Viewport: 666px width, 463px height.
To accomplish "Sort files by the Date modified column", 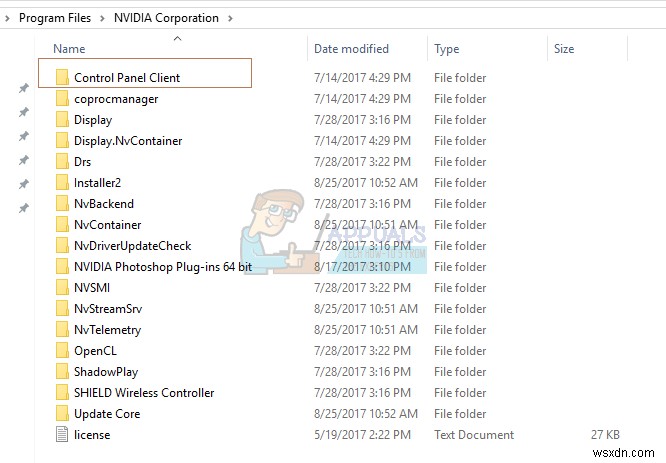I will click(x=351, y=49).
